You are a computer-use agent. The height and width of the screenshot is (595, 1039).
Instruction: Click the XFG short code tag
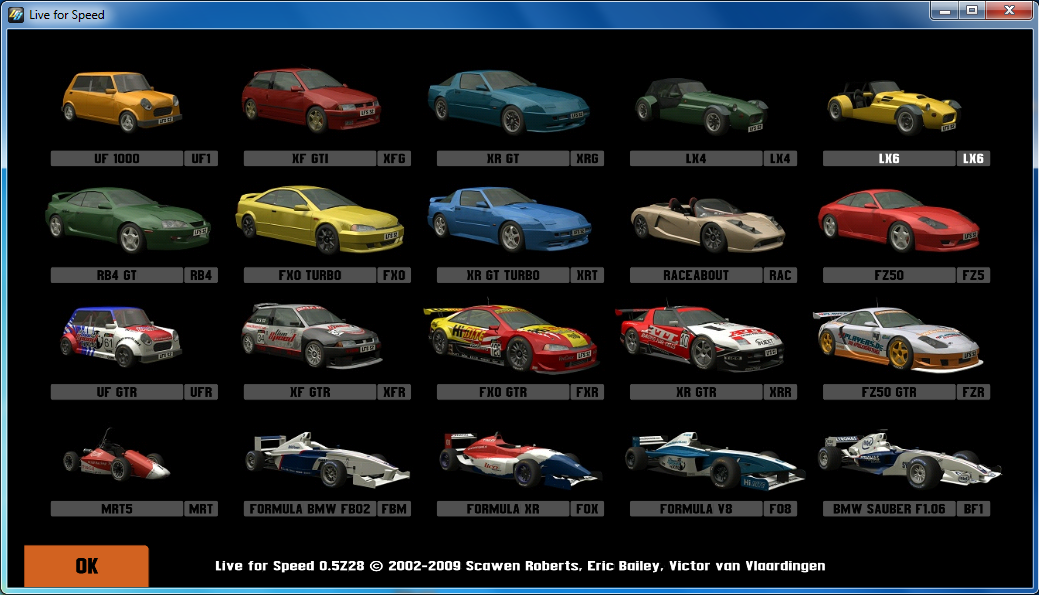[394, 158]
